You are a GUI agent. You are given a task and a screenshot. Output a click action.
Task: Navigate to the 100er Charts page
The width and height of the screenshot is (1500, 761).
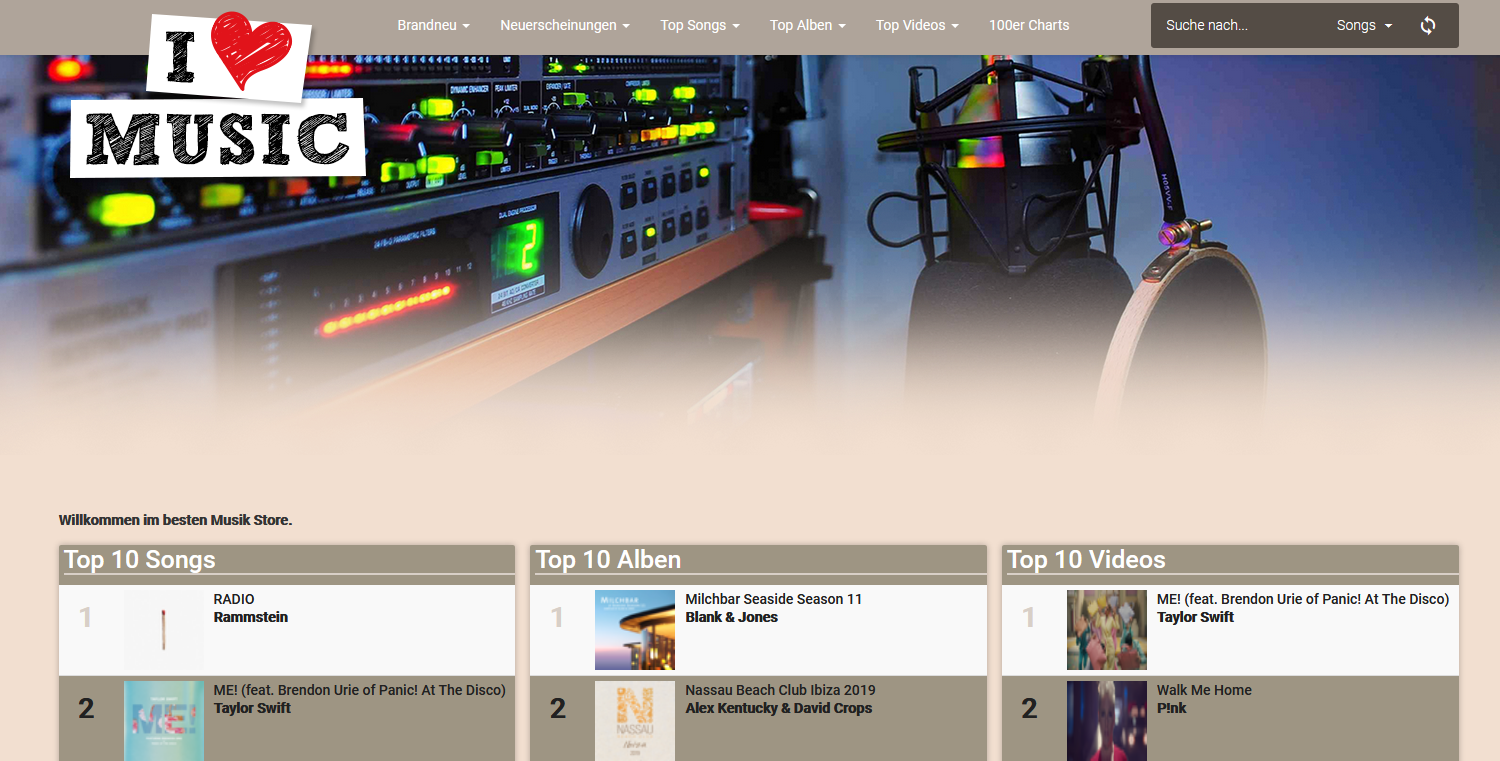(1029, 25)
